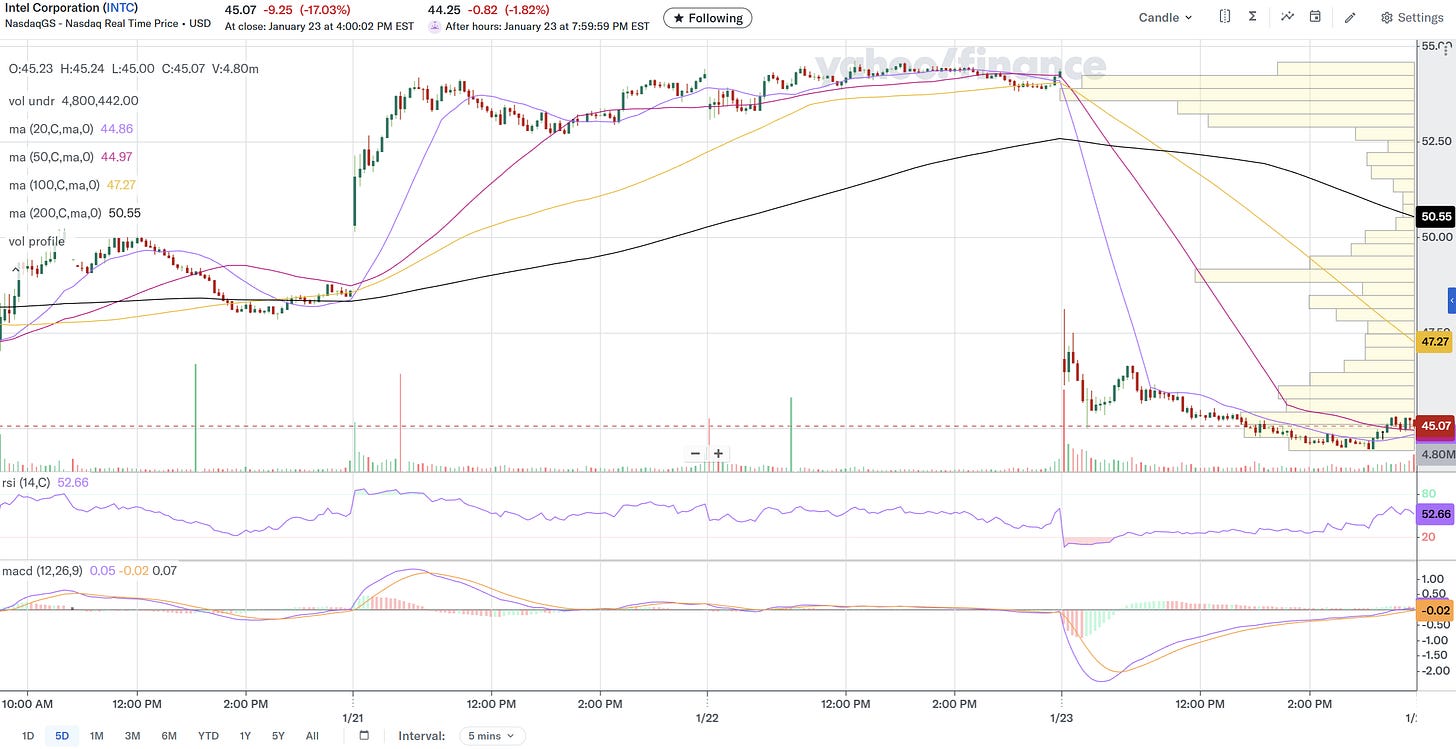Click the technical events line-chart icon
Screen dimensions: 1456x749
coord(1287,17)
